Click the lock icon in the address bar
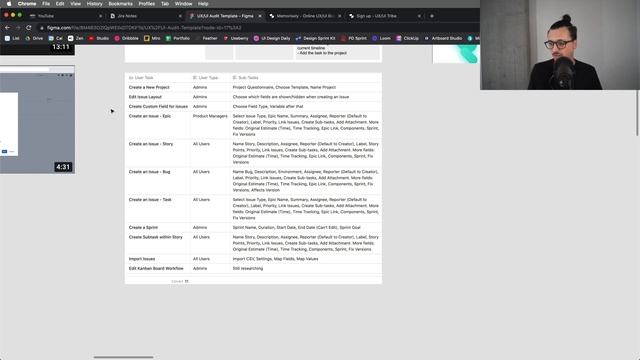 [x=42, y=28]
